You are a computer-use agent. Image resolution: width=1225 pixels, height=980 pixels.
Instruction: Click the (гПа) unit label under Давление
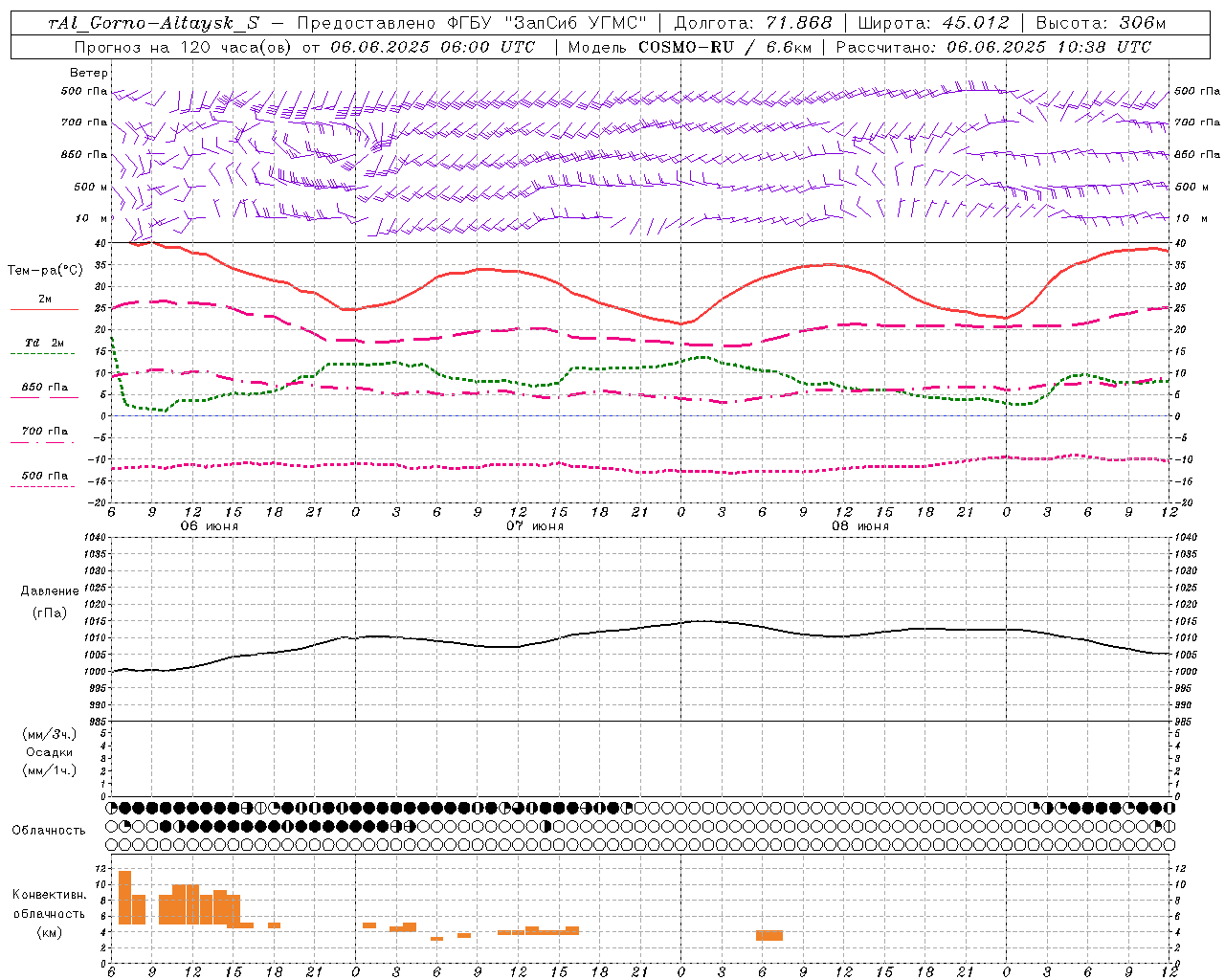click(50, 612)
